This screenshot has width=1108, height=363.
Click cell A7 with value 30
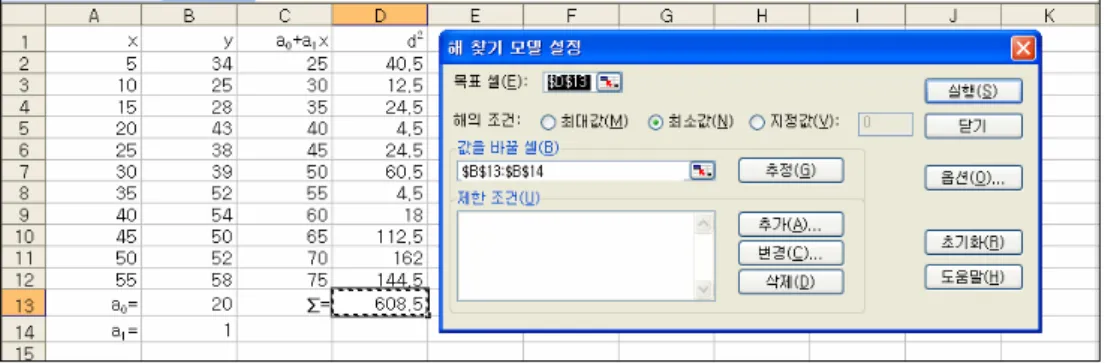[x=93, y=172]
